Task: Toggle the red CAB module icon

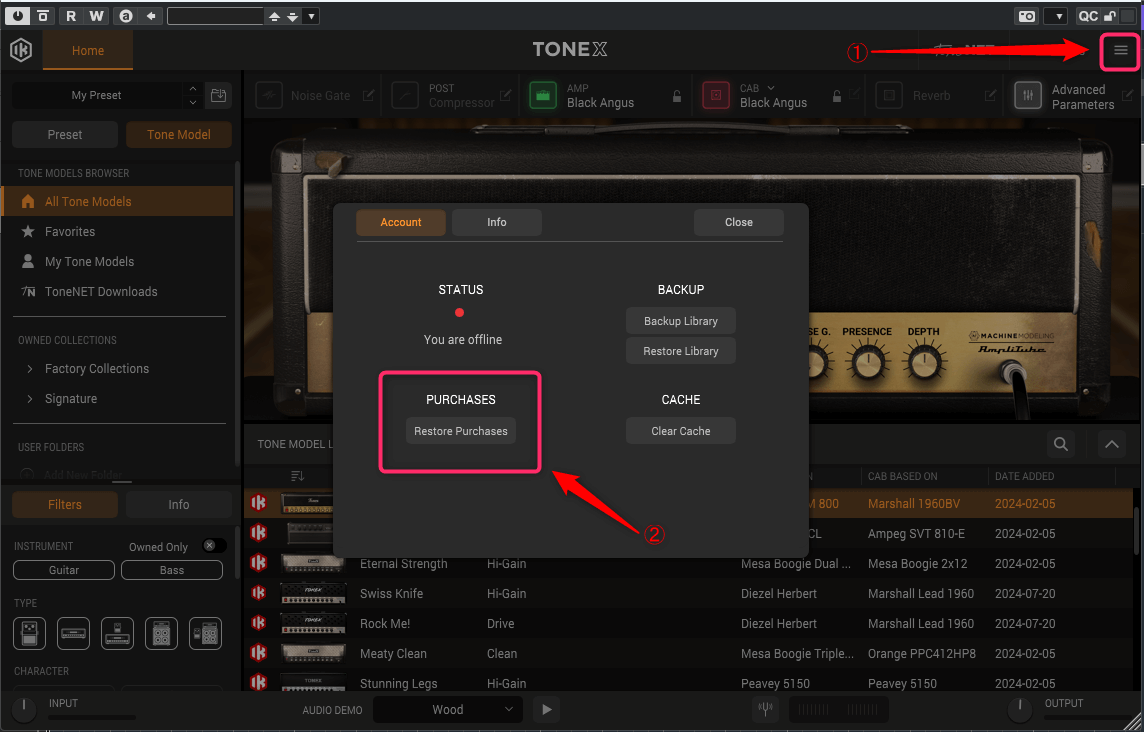Action: point(716,96)
